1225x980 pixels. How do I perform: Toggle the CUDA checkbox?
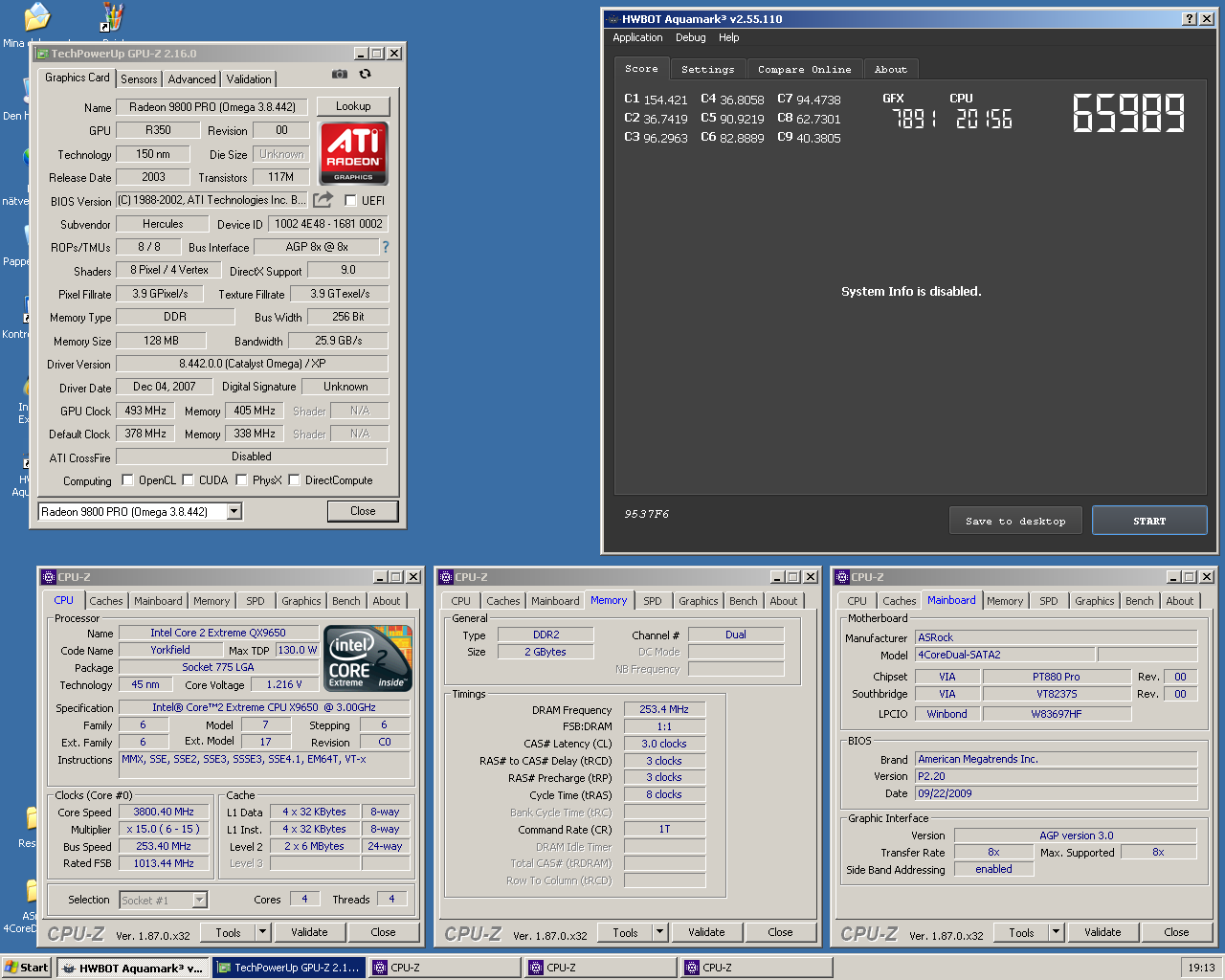188,480
